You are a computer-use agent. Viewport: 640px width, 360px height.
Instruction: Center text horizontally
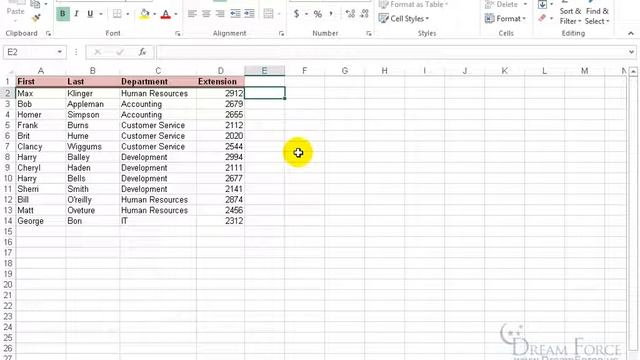206,14
